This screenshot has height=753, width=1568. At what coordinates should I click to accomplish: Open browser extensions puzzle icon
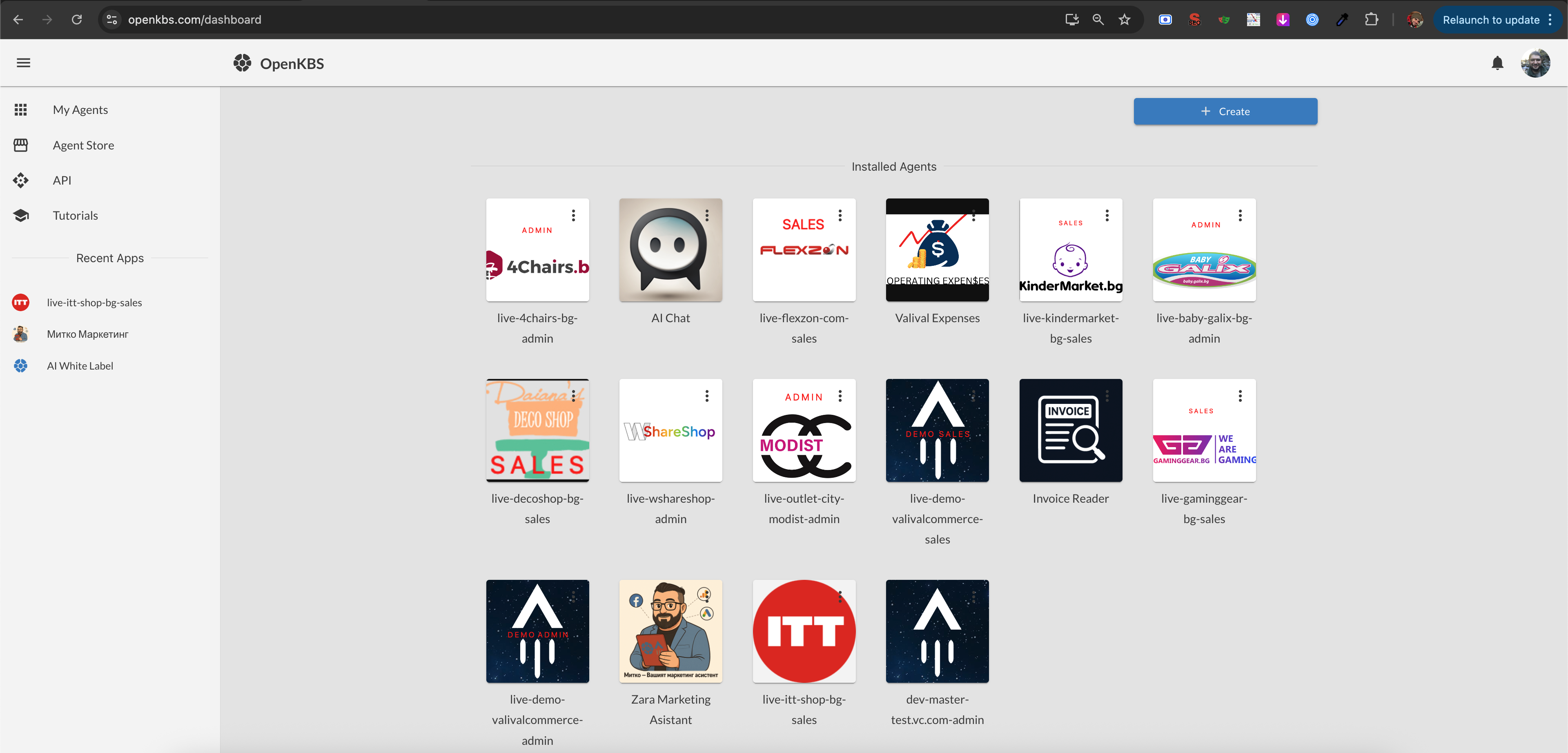pos(1371,20)
